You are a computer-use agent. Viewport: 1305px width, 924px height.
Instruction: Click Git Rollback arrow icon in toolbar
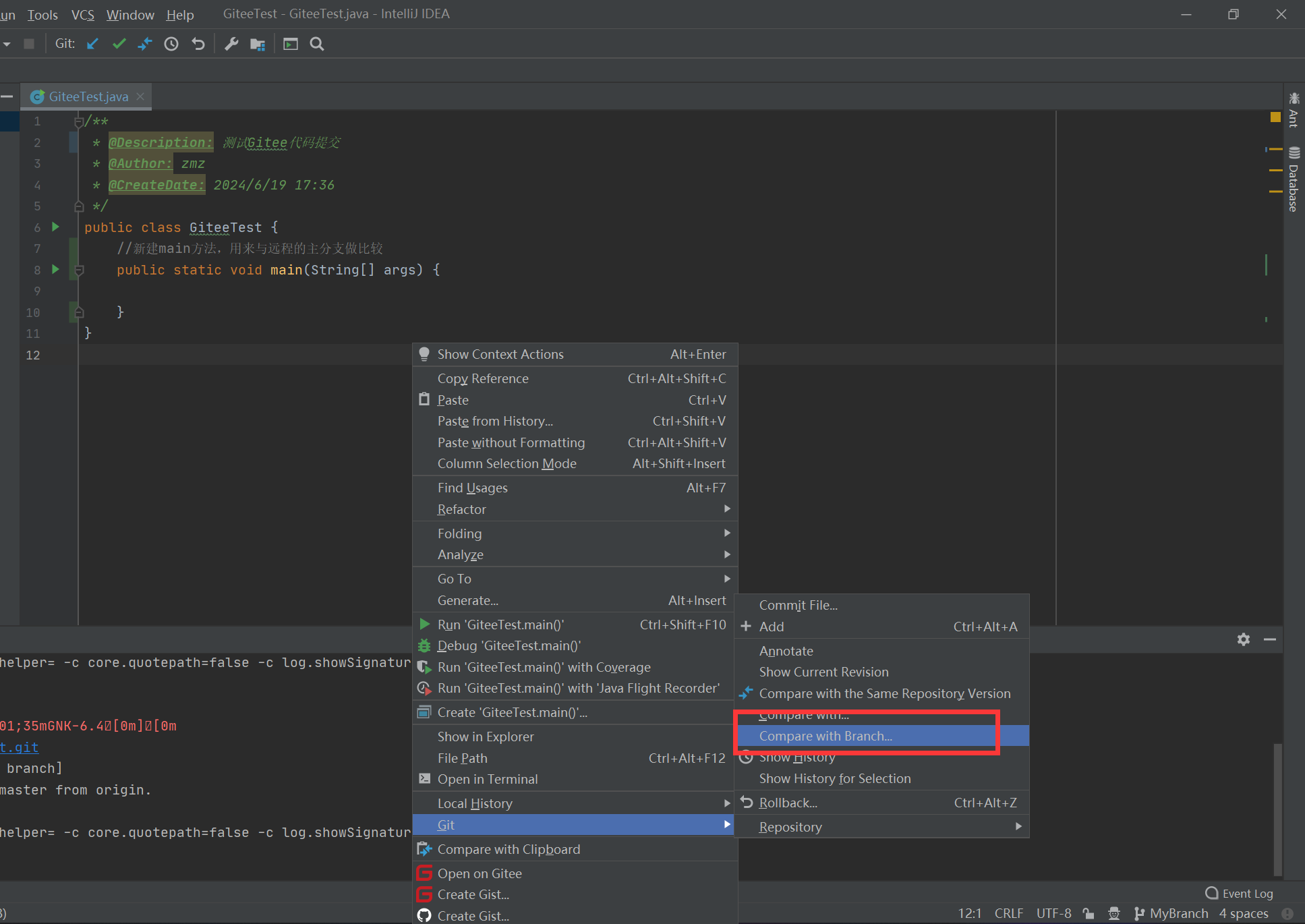point(198,44)
